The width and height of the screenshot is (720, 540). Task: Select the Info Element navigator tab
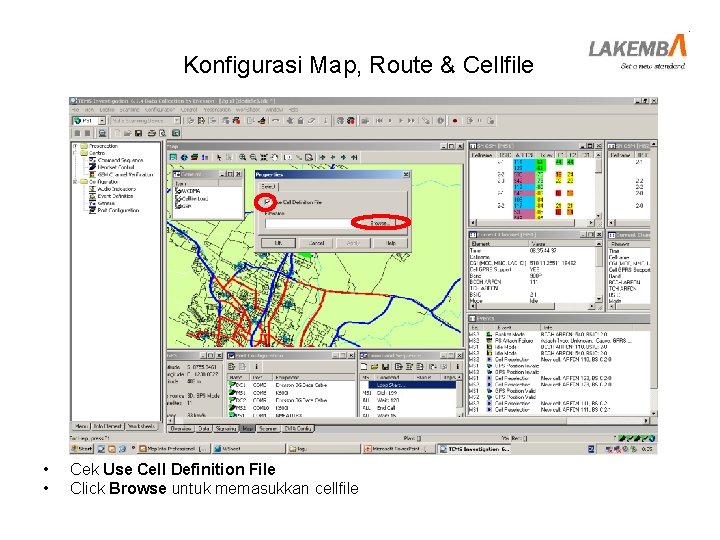[x=108, y=426]
